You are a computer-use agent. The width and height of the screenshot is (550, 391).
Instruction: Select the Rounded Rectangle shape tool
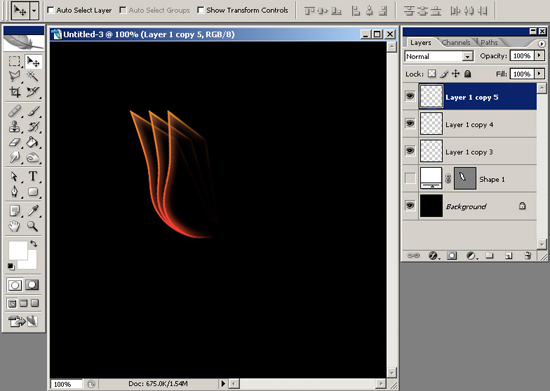click(33, 191)
